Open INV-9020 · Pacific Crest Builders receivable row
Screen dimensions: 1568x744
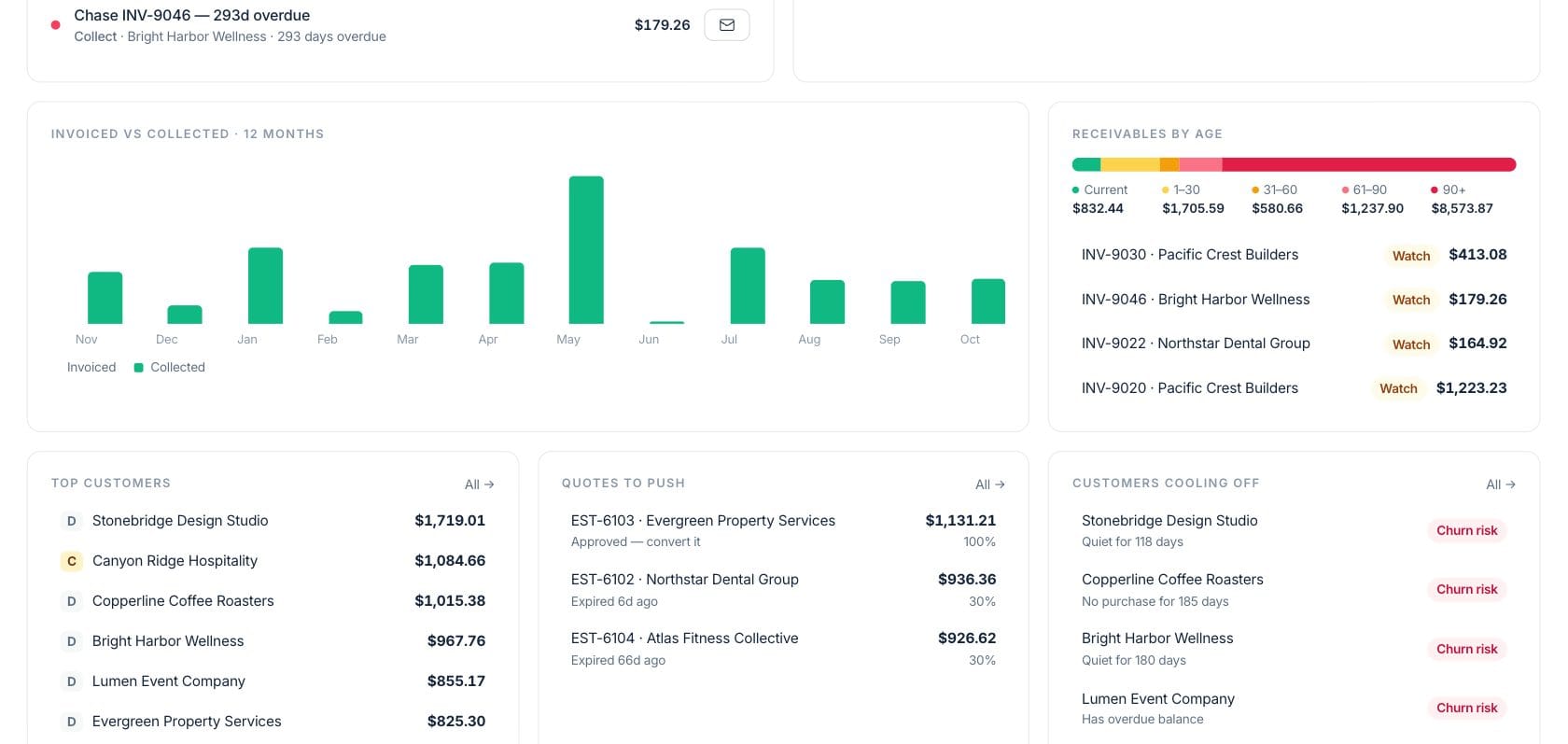[x=1294, y=388]
